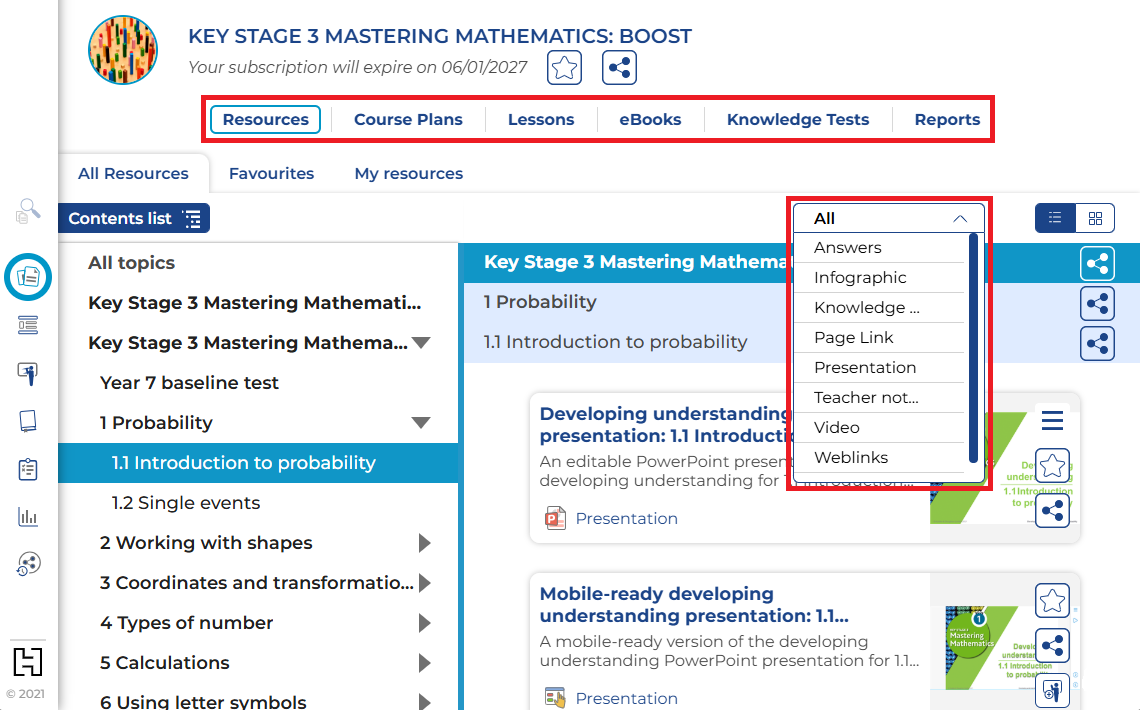Collapse the 1 Probability topic
1140x710 pixels.
[421, 423]
